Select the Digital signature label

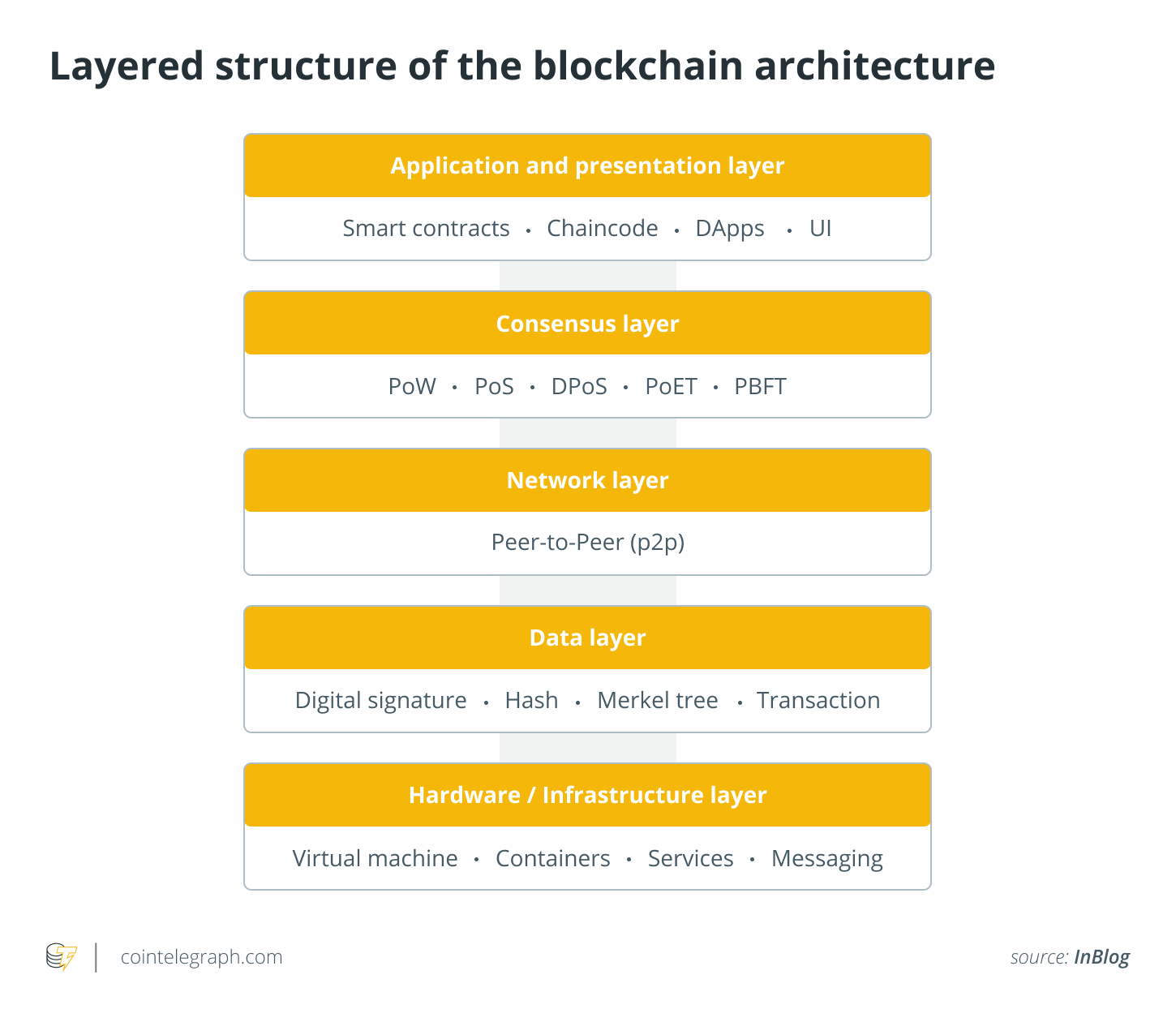coord(380,701)
